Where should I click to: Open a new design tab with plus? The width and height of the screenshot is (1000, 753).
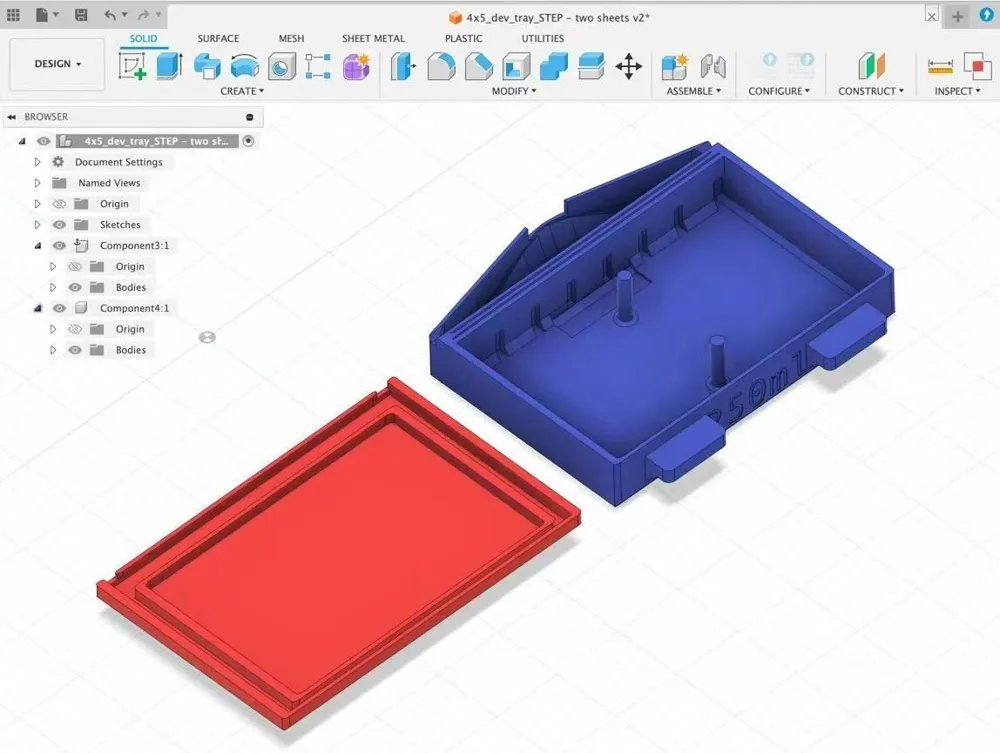(x=957, y=17)
